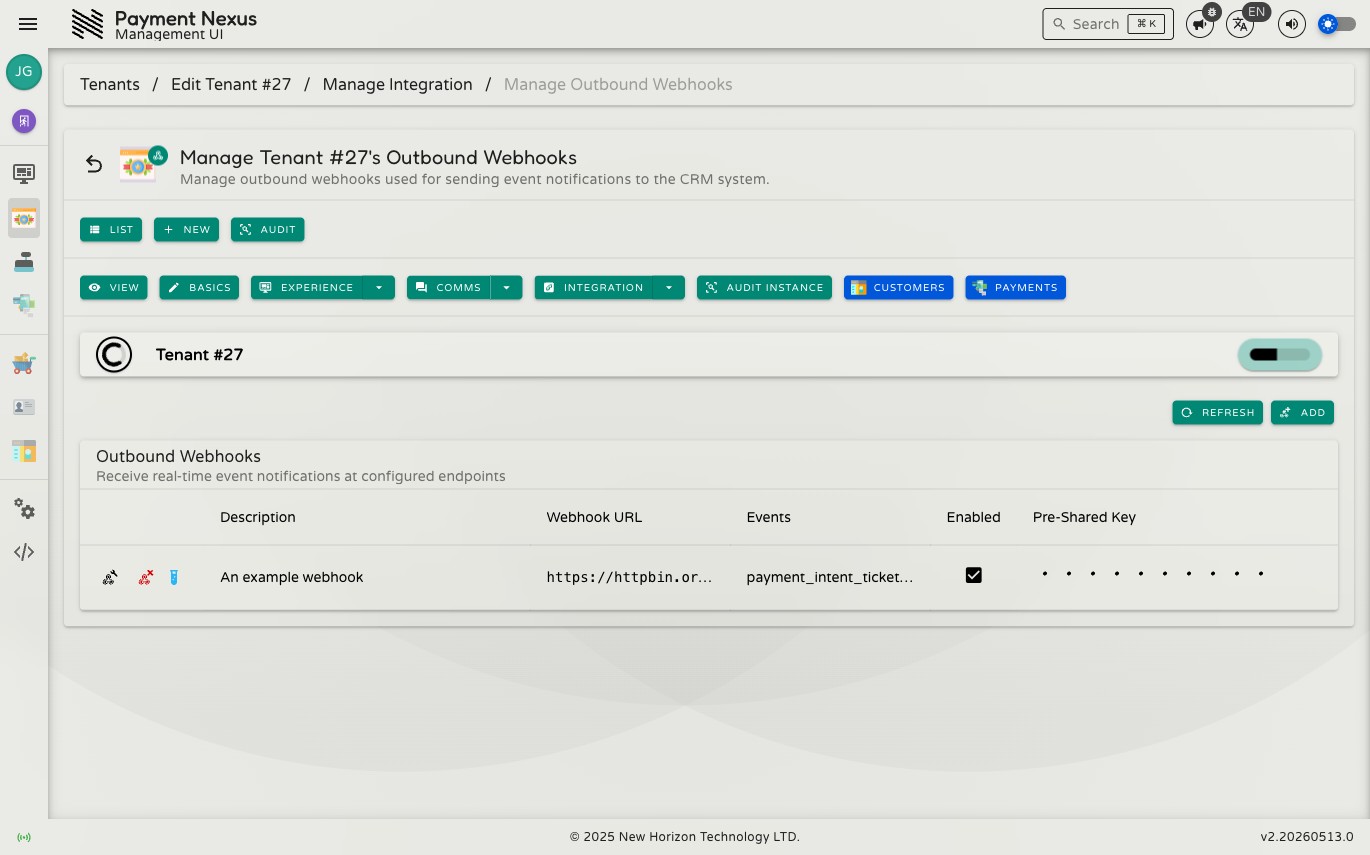Open the ID card sidebar icon

pos(24,407)
